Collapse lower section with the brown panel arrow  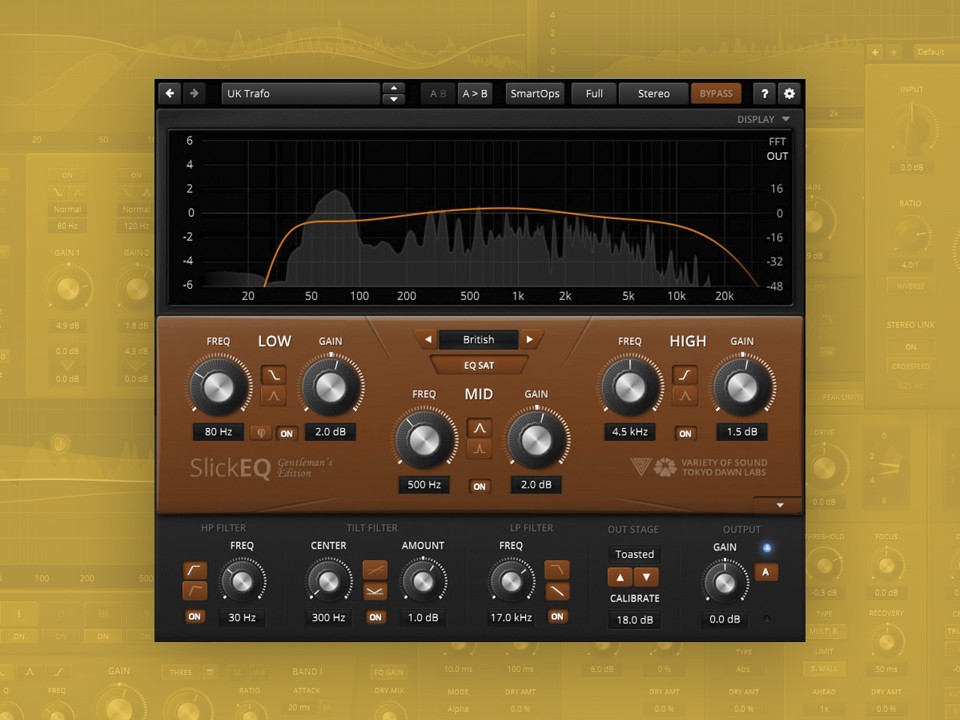(779, 505)
